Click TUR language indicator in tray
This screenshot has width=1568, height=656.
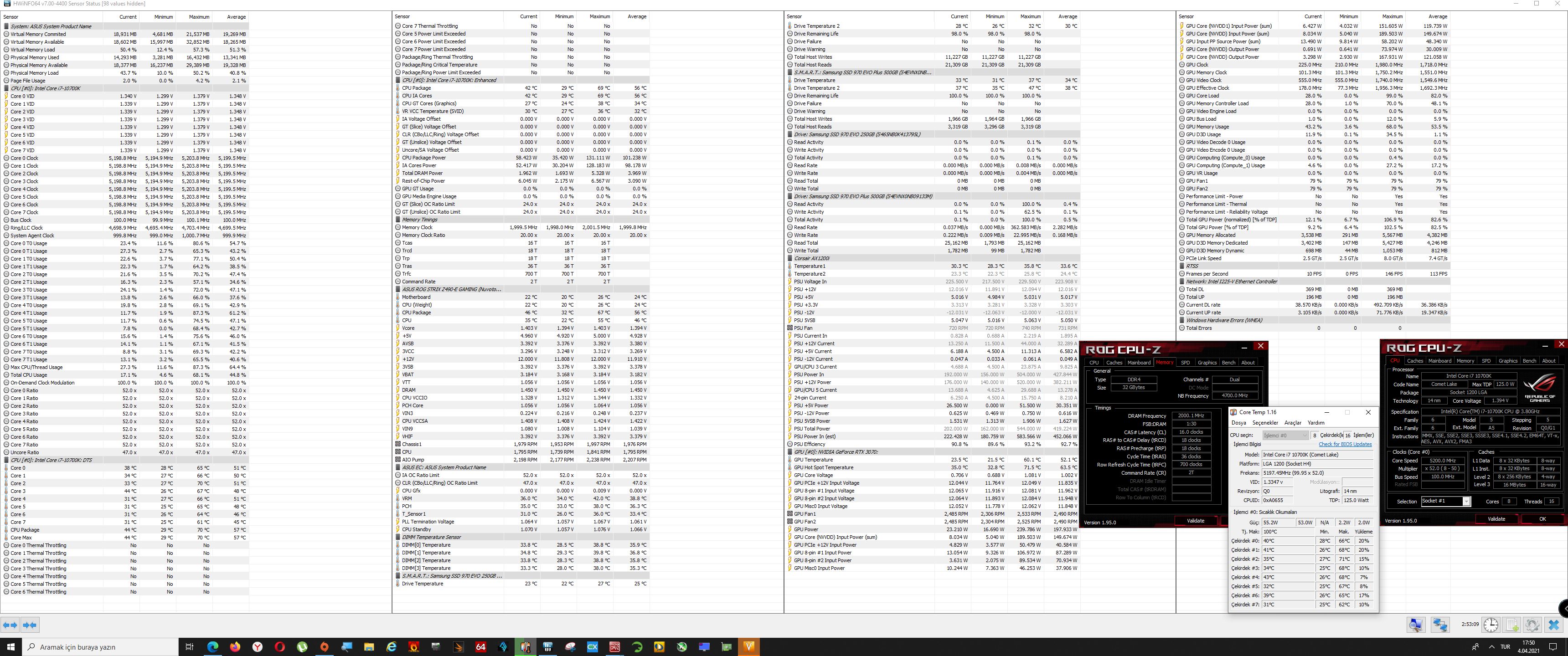point(1505,646)
